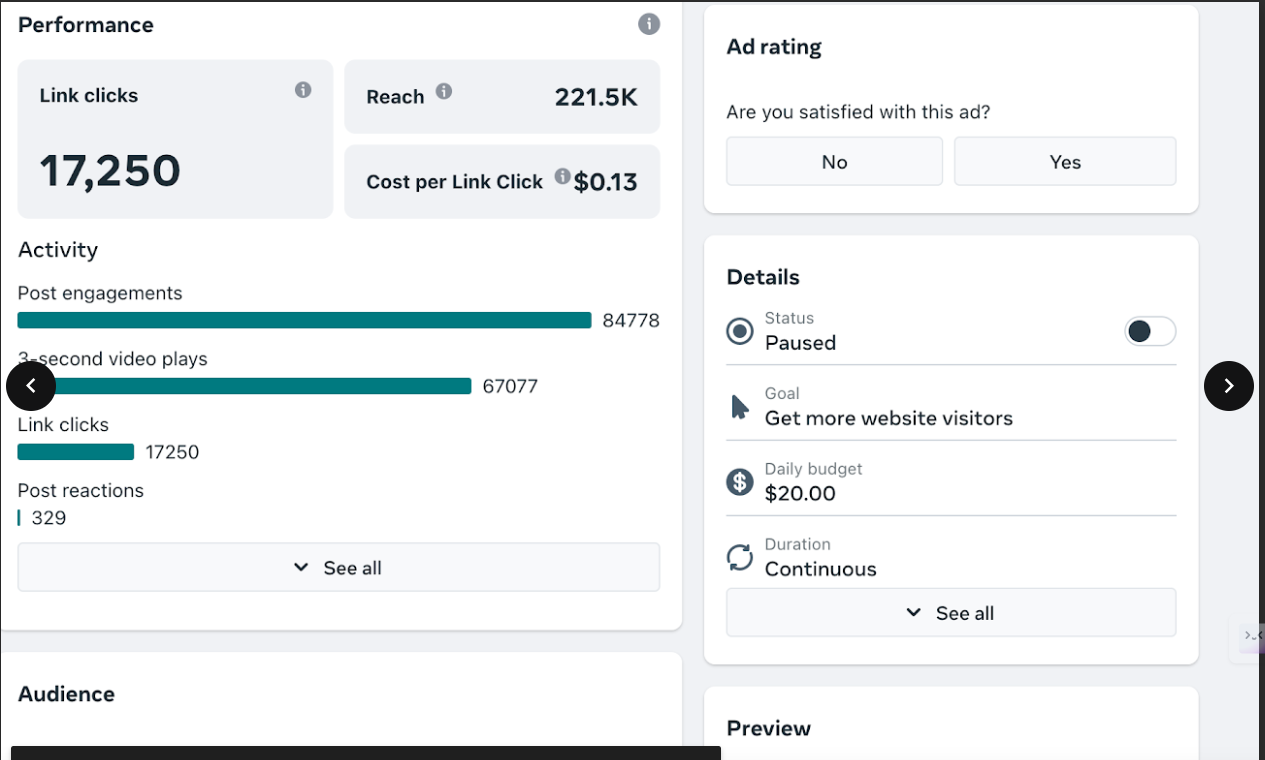Viewport: 1265px width, 760px height.
Task: Click the 3-second video plays bar
Action: (260, 386)
